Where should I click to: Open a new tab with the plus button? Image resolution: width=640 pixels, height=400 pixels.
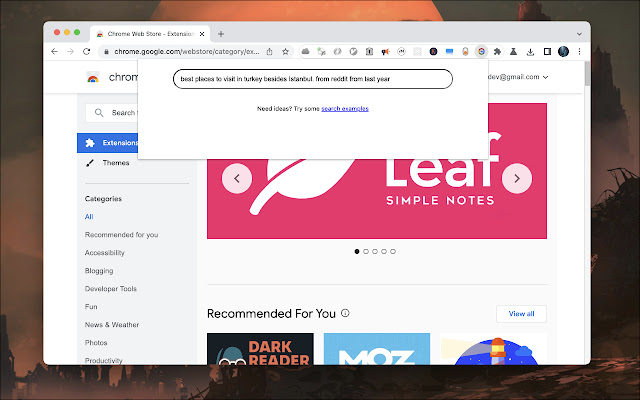point(221,34)
